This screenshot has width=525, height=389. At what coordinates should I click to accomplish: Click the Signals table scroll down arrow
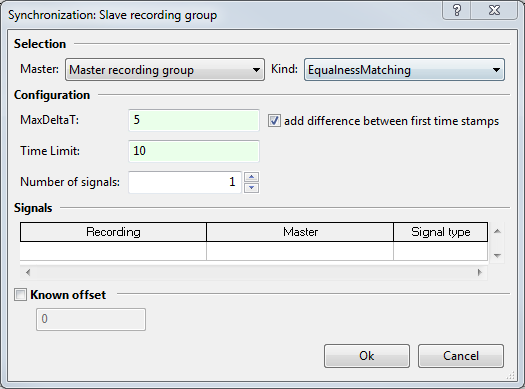[x=497, y=256]
